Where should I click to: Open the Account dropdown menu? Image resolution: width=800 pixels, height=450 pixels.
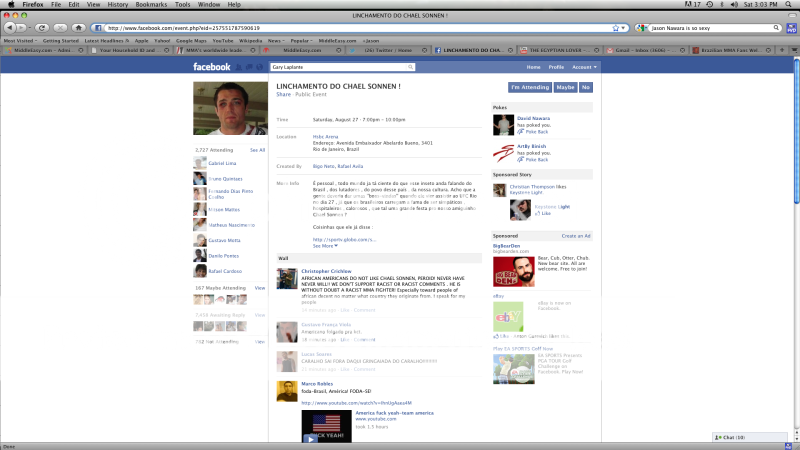coord(585,67)
